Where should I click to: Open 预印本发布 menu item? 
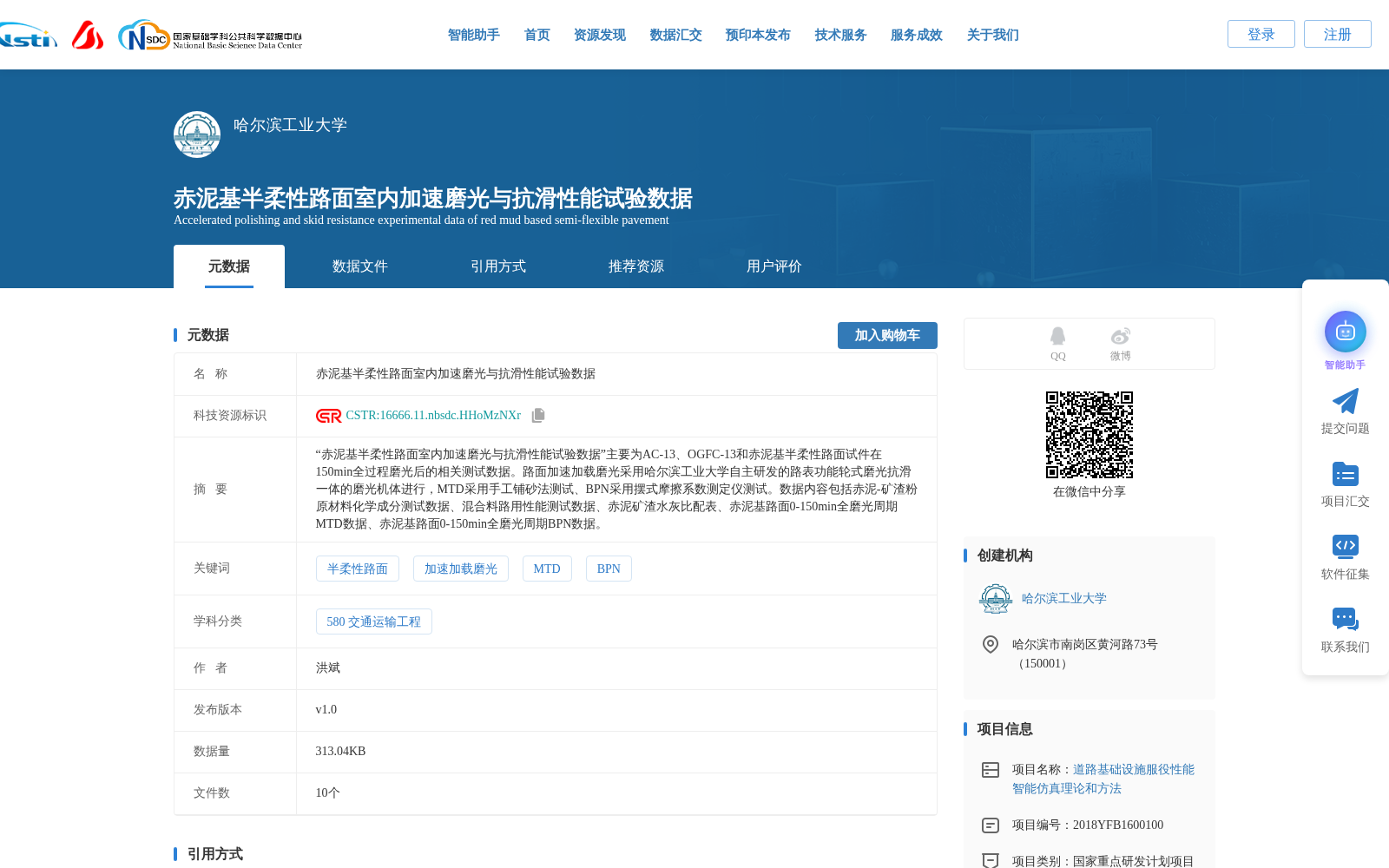click(758, 35)
